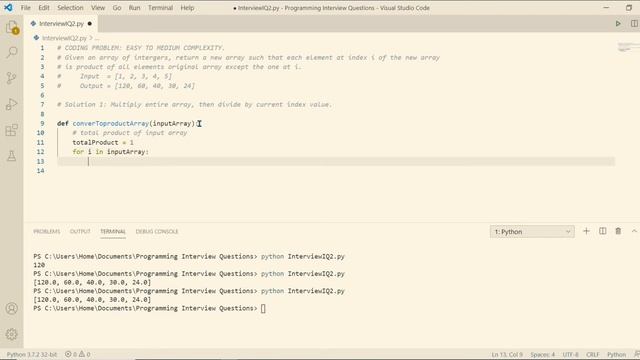Select Python 3.7.2 32-bit interpreter in status bar
Image resolution: width=640 pixels, height=360 pixels.
coord(32,354)
